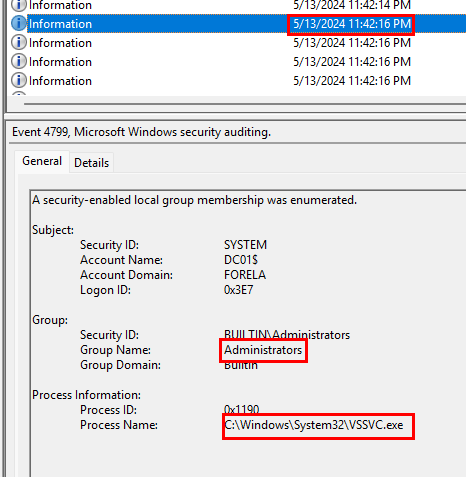Click the Builtin Group Domain value
The width and height of the screenshot is (466, 477).
pyautogui.click(x=241, y=365)
